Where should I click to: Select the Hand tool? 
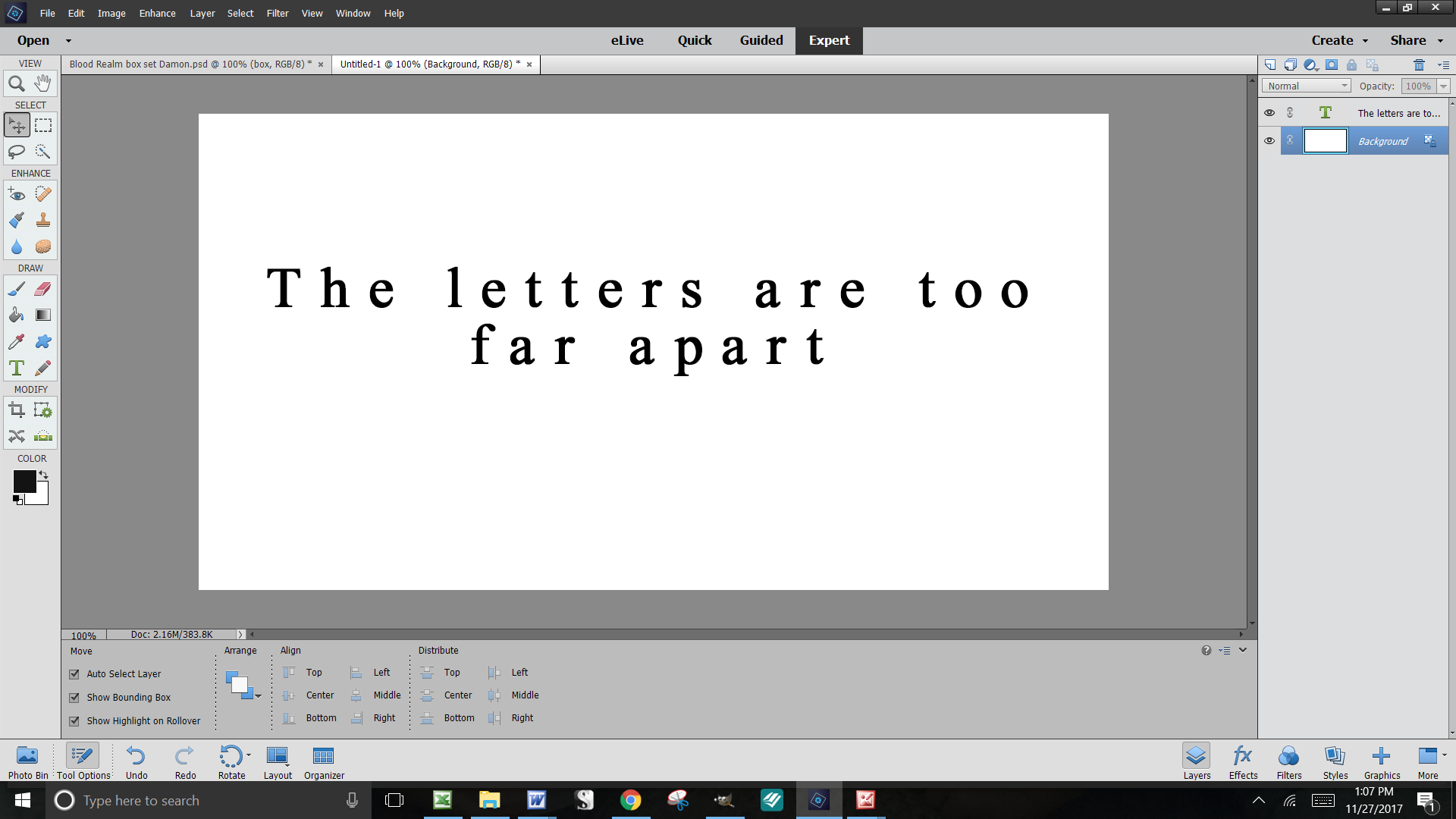coord(43,83)
